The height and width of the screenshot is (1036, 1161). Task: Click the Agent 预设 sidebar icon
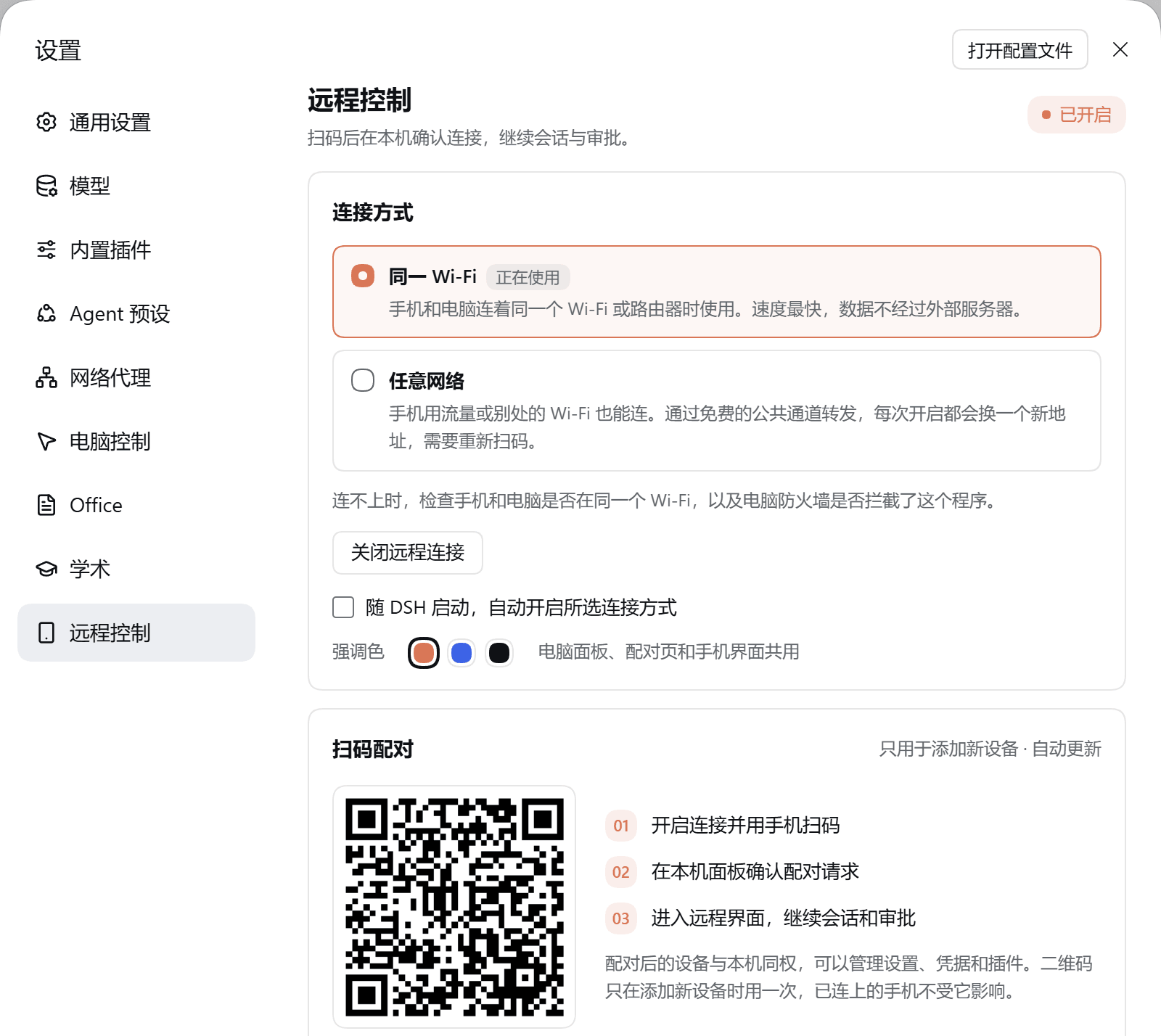point(46,313)
